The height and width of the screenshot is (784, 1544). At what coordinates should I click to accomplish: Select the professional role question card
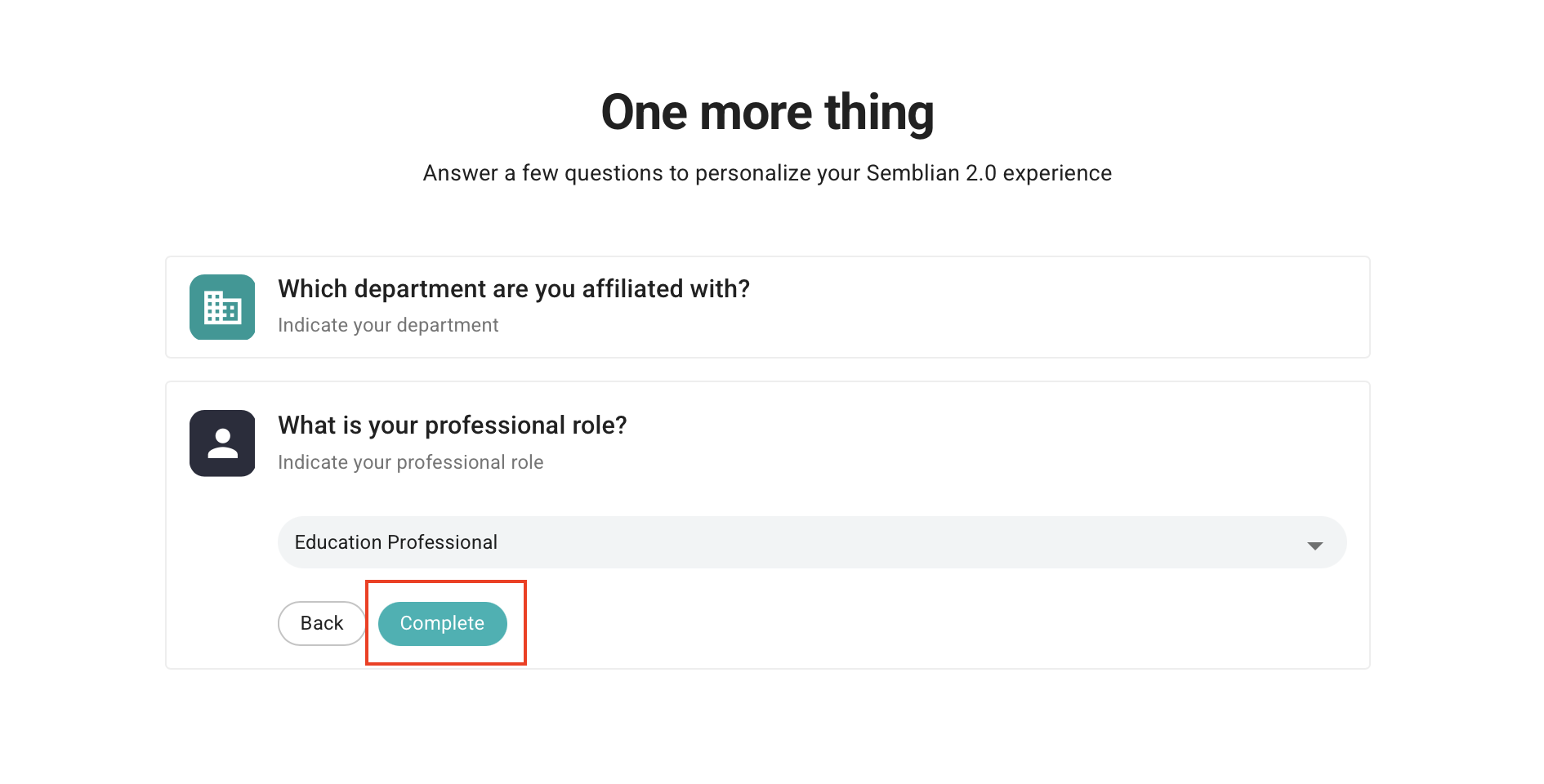click(x=767, y=523)
